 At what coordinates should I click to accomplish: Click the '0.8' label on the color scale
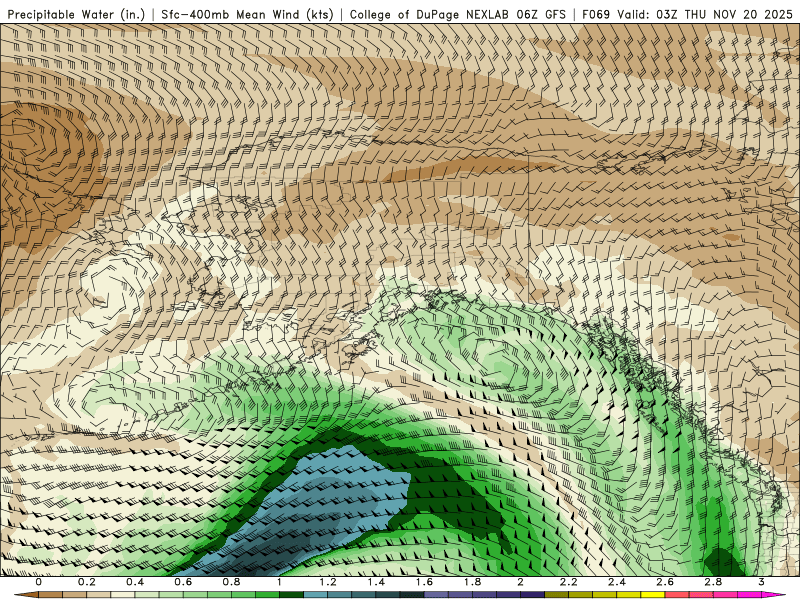(x=232, y=582)
